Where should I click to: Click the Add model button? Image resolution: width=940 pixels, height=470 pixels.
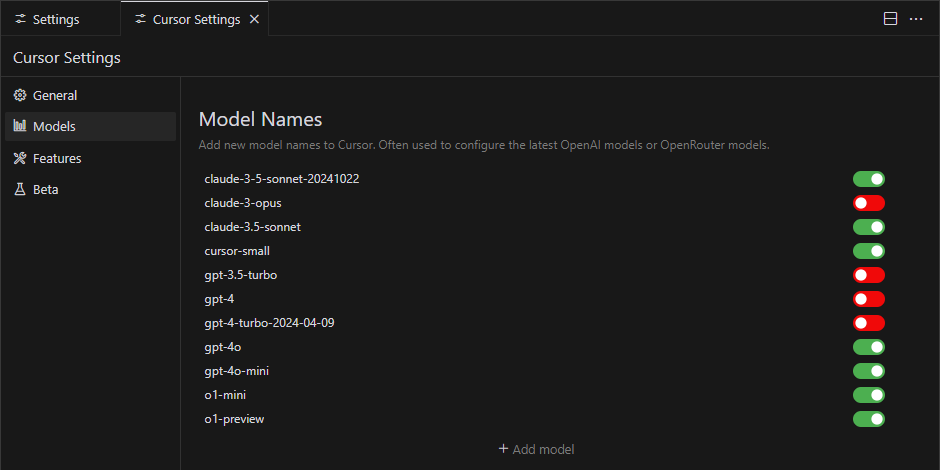(537, 449)
